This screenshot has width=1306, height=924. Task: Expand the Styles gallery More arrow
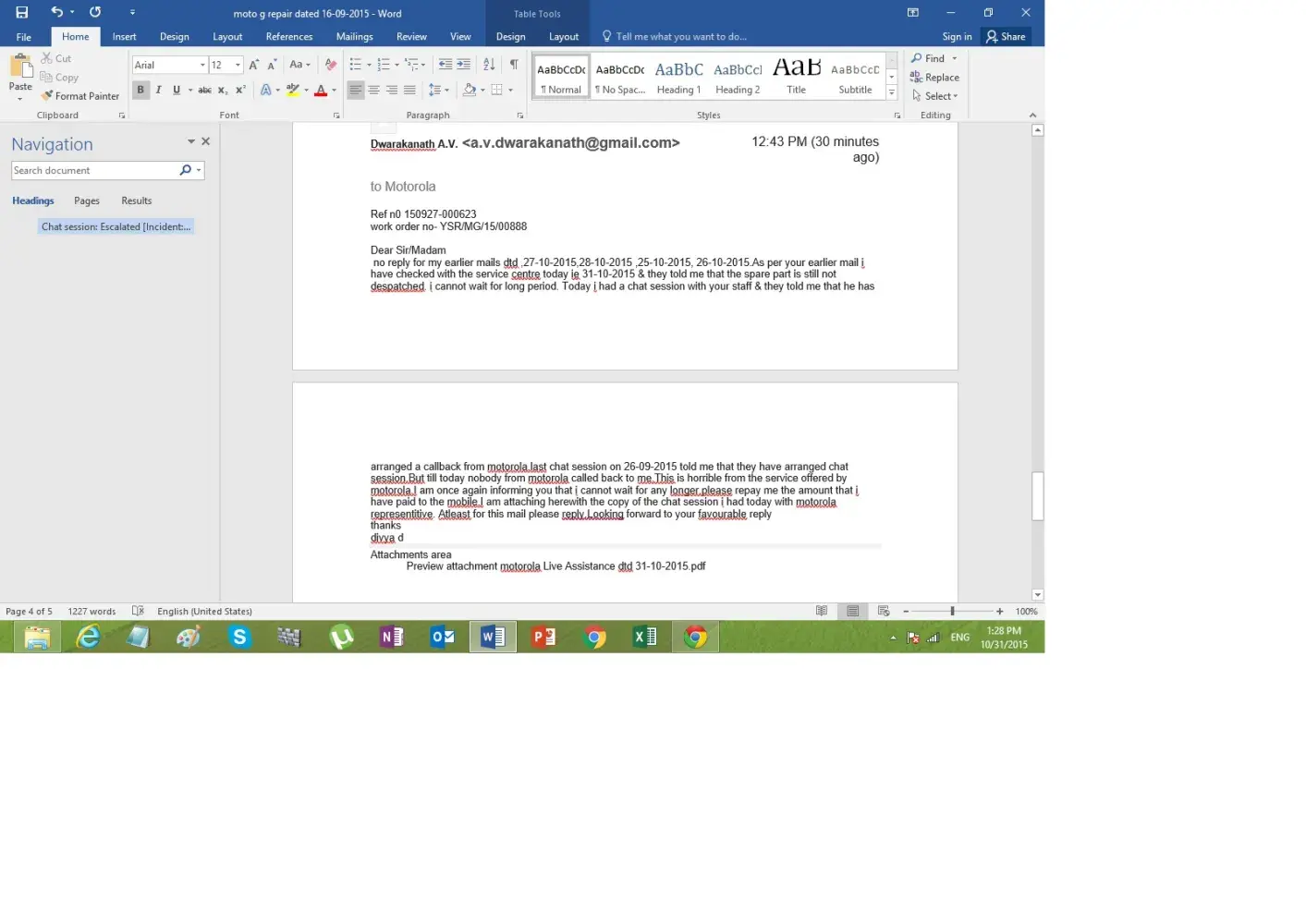click(892, 92)
